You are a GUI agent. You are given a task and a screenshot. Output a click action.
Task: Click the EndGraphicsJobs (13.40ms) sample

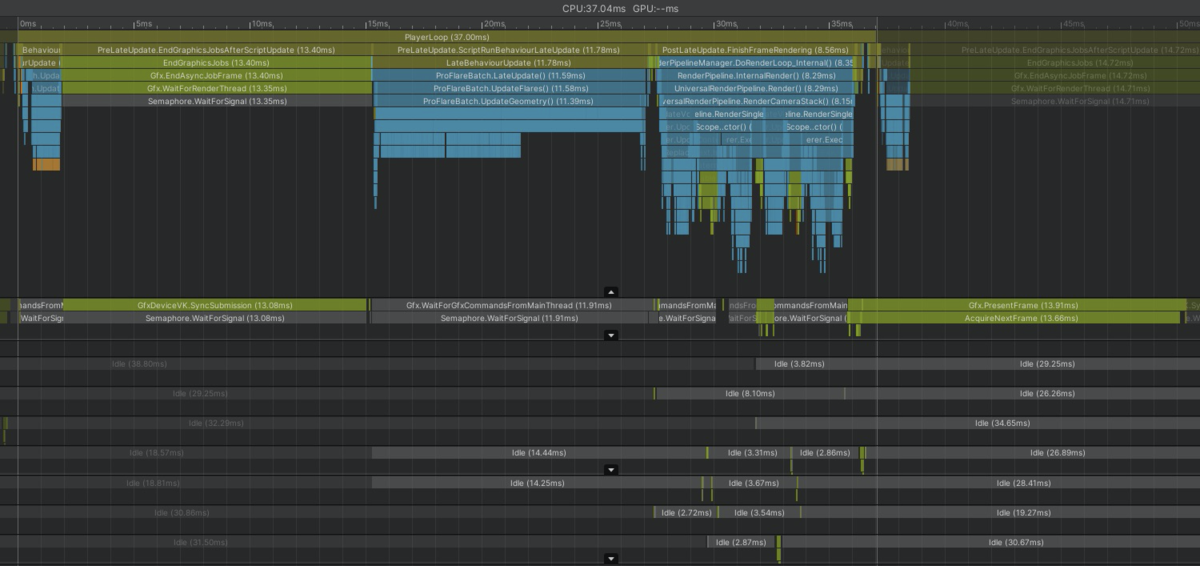[216, 63]
